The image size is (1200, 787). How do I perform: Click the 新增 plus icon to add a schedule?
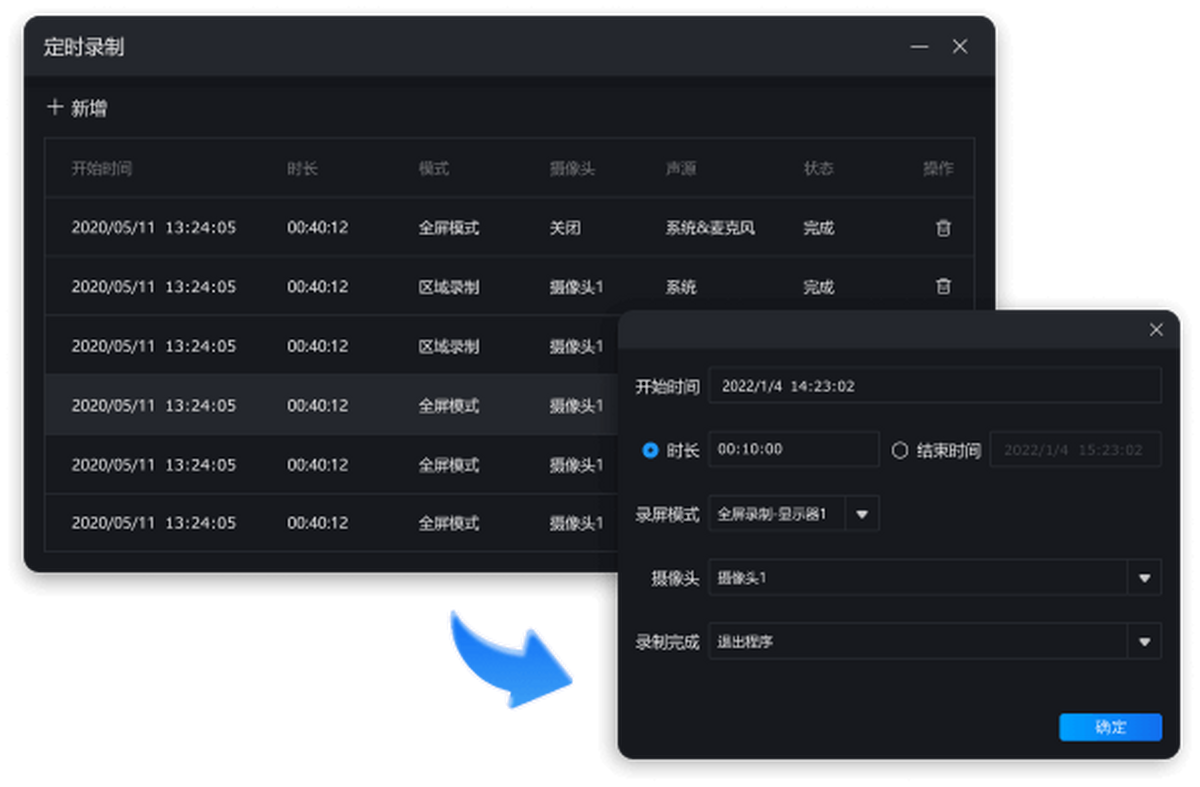click(55, 108)
